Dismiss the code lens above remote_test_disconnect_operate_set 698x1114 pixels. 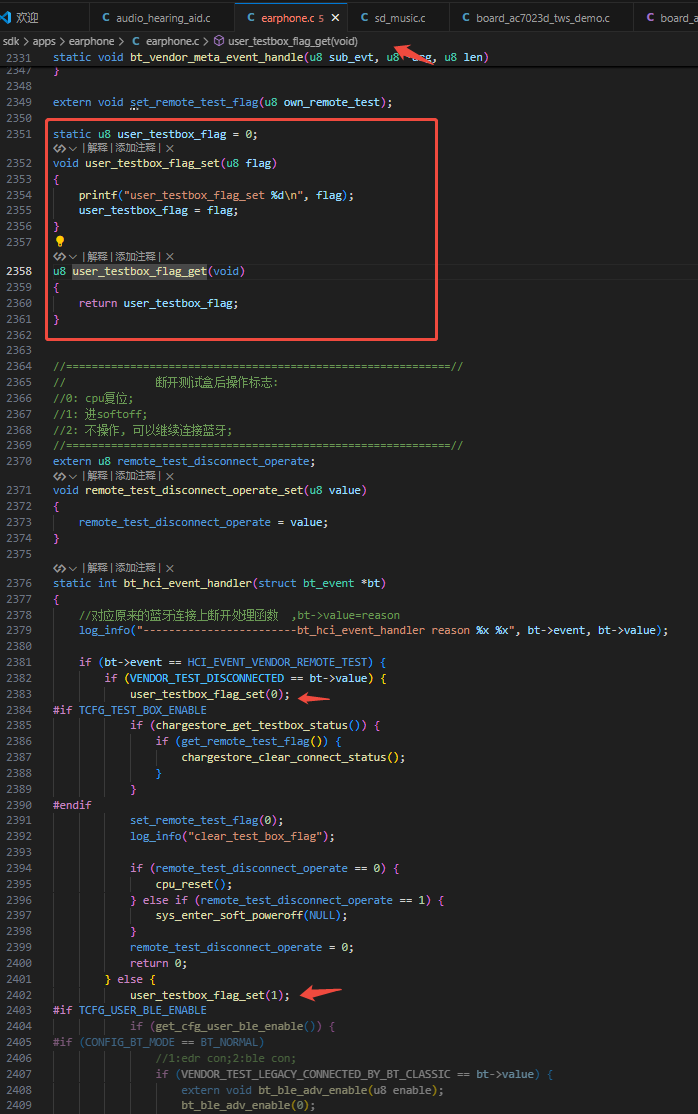click(x=170, y=476)
